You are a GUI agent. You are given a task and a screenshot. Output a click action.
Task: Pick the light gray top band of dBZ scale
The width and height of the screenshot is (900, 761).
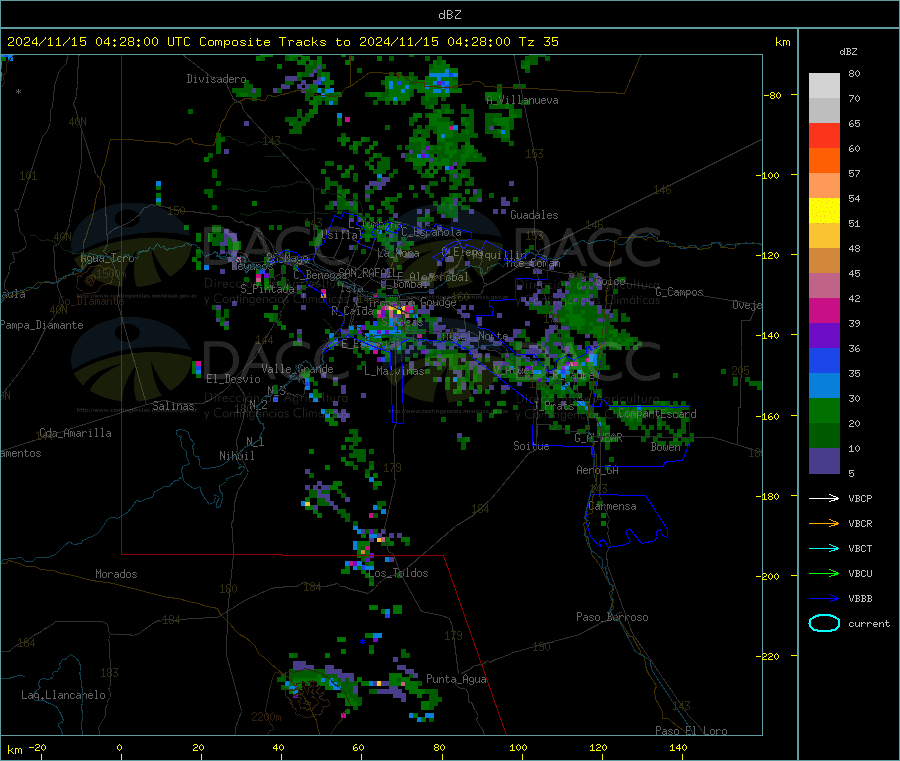click(x=824, y=86)
